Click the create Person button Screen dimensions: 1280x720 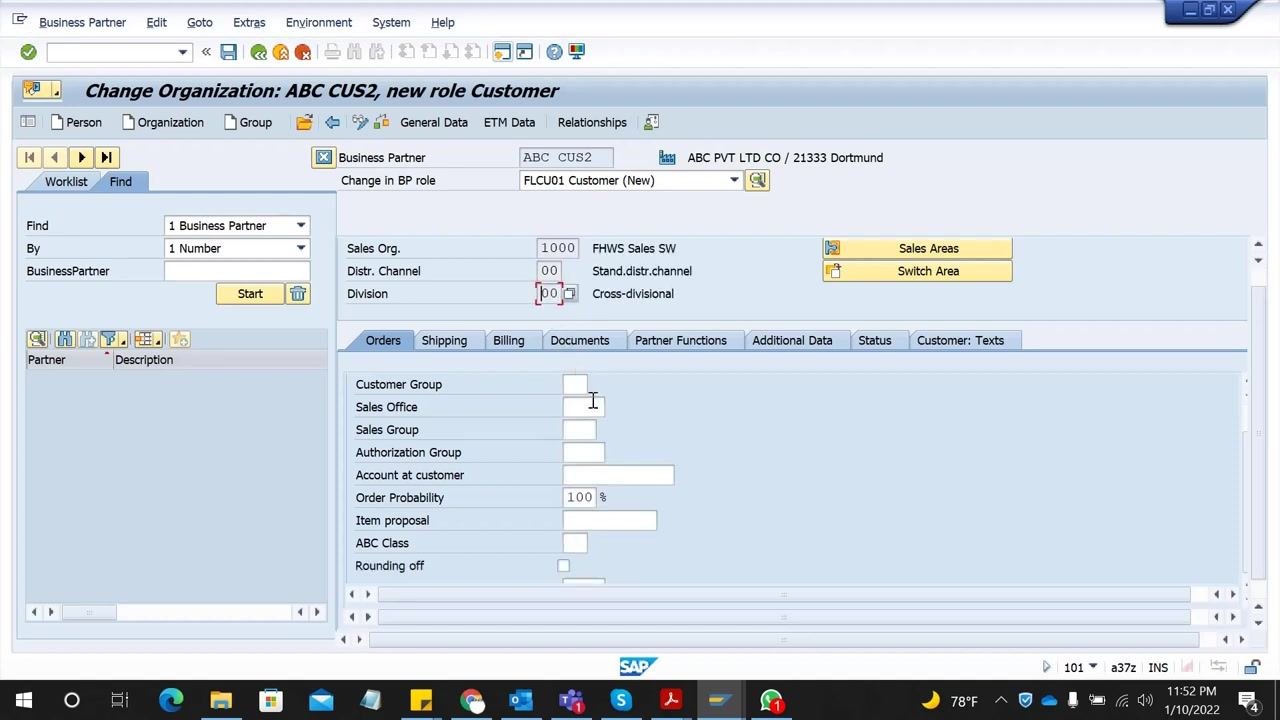tap(75, 122)
